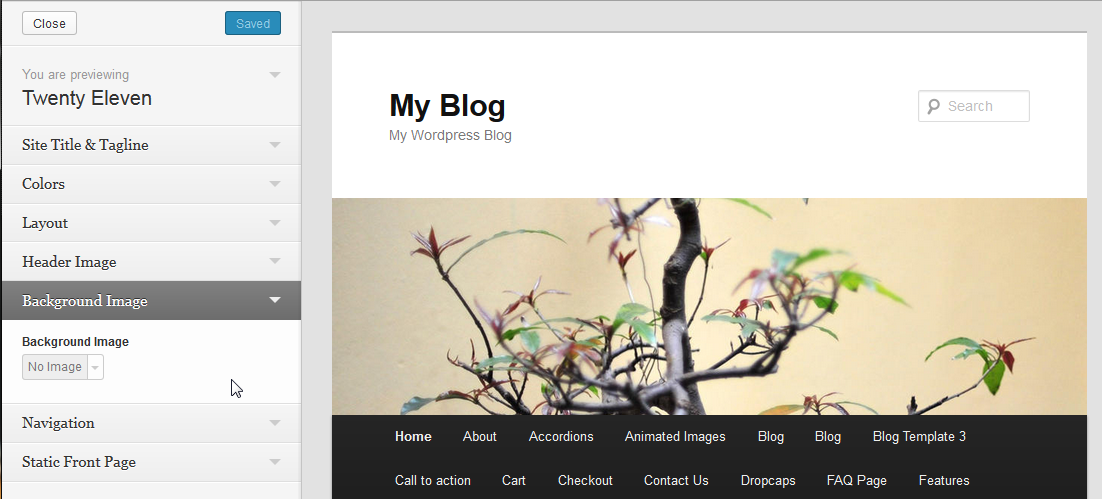The image size is (1102, 499).
Task: Open the No Image dropdown
Action: click(63, 367)
